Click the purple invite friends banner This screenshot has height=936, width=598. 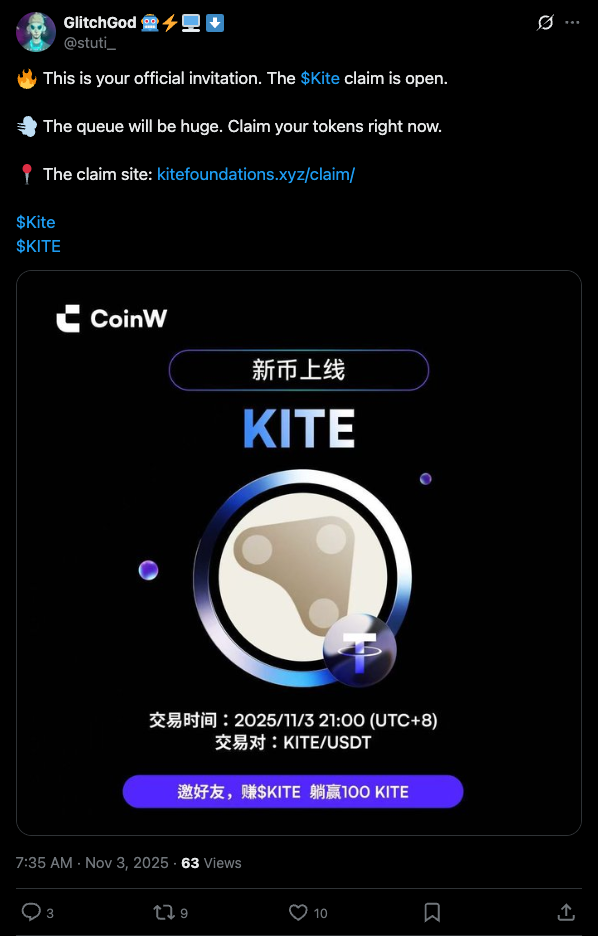pos(293,792)
